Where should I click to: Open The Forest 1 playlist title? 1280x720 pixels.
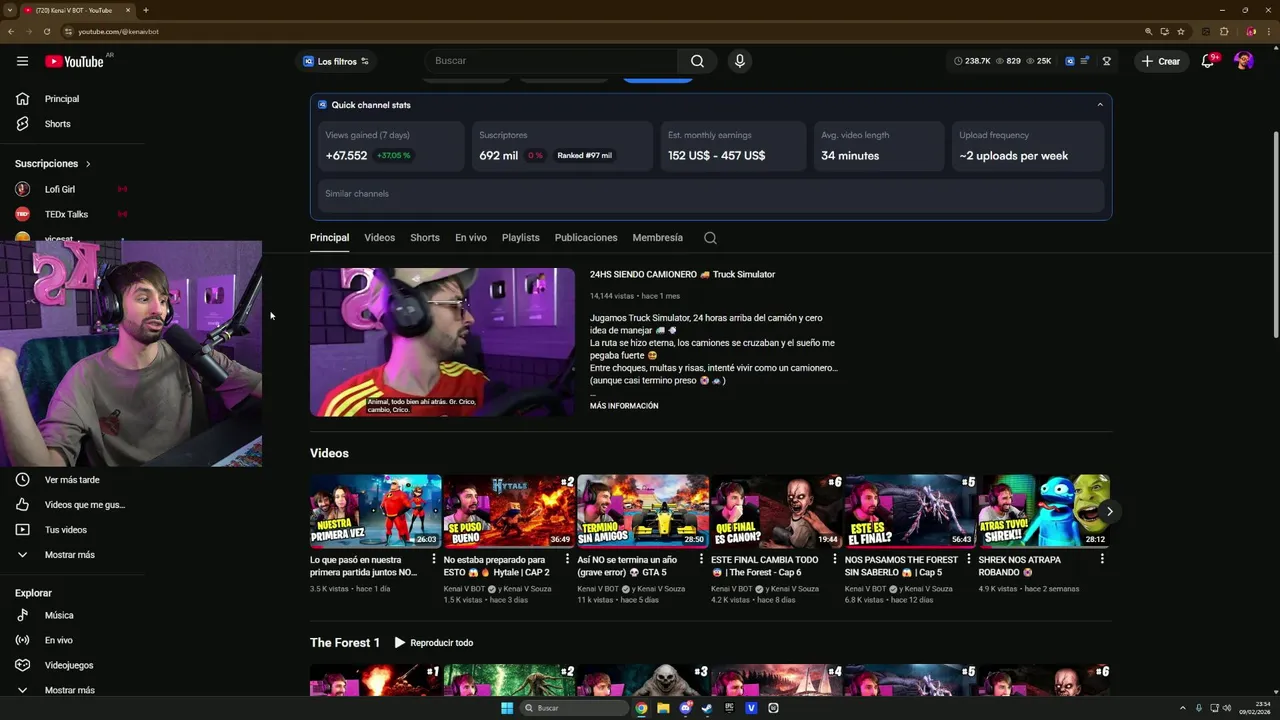pos(345,643)
